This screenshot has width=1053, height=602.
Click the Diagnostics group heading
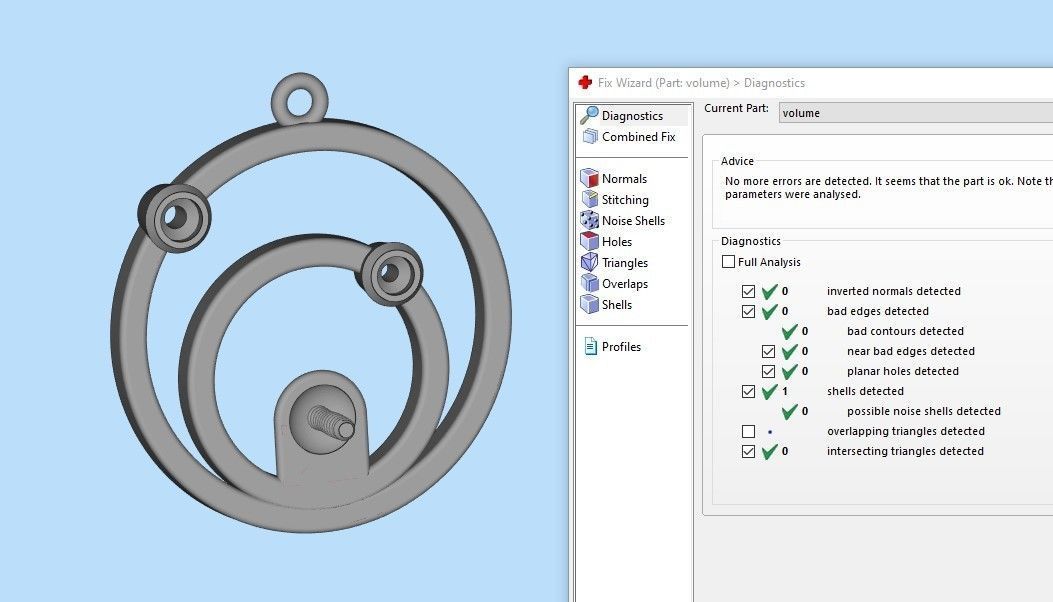(x=750, y=241)
